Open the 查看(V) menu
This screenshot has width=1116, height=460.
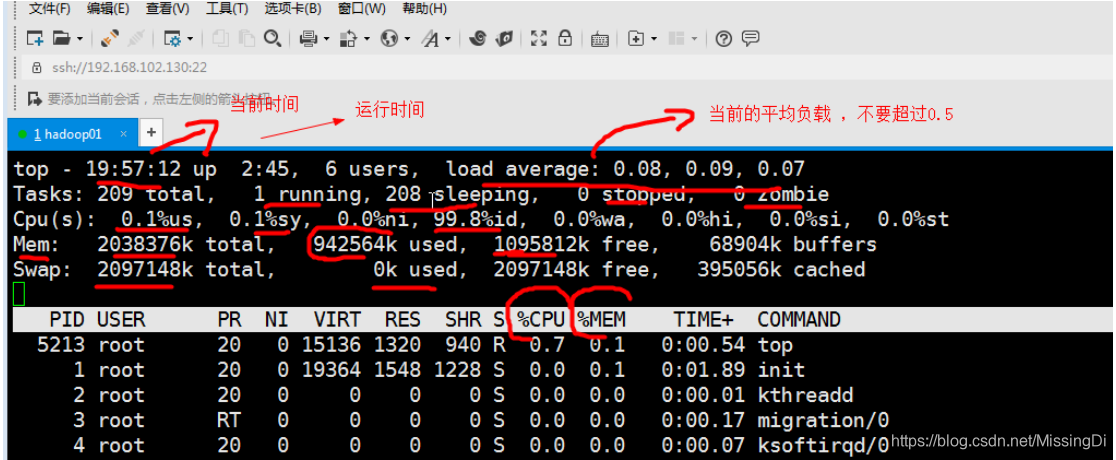coord(168,9)
